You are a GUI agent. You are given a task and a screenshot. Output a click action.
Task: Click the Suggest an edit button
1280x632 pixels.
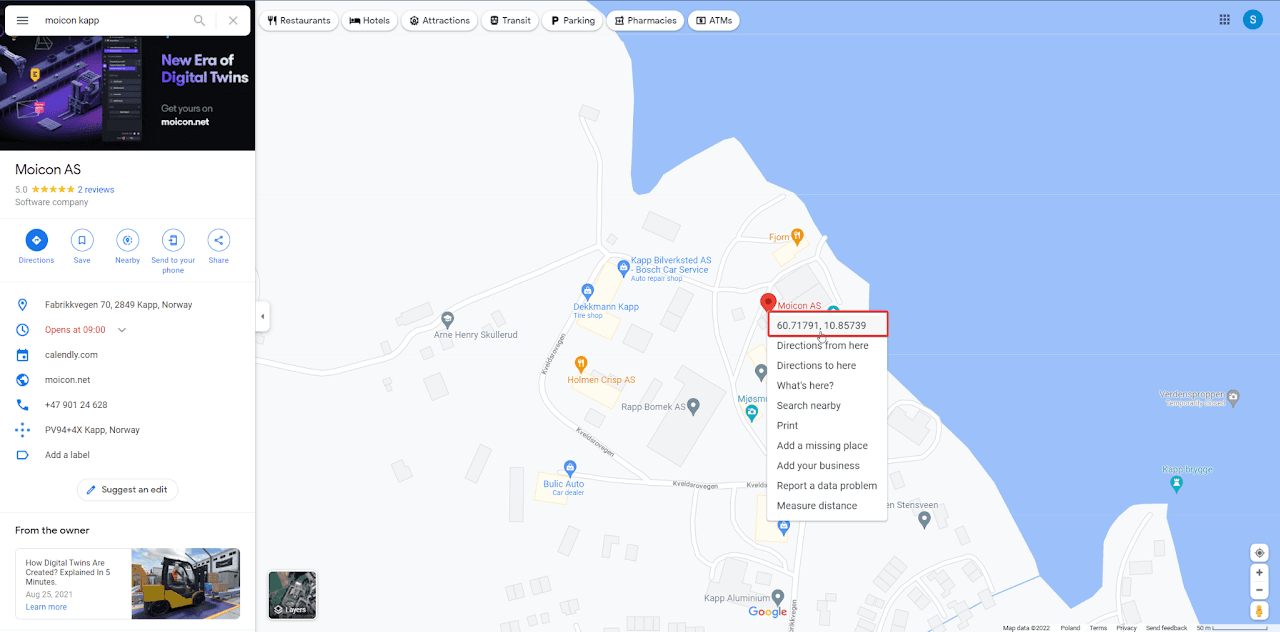pyautogui.click(x=128, y=490)
